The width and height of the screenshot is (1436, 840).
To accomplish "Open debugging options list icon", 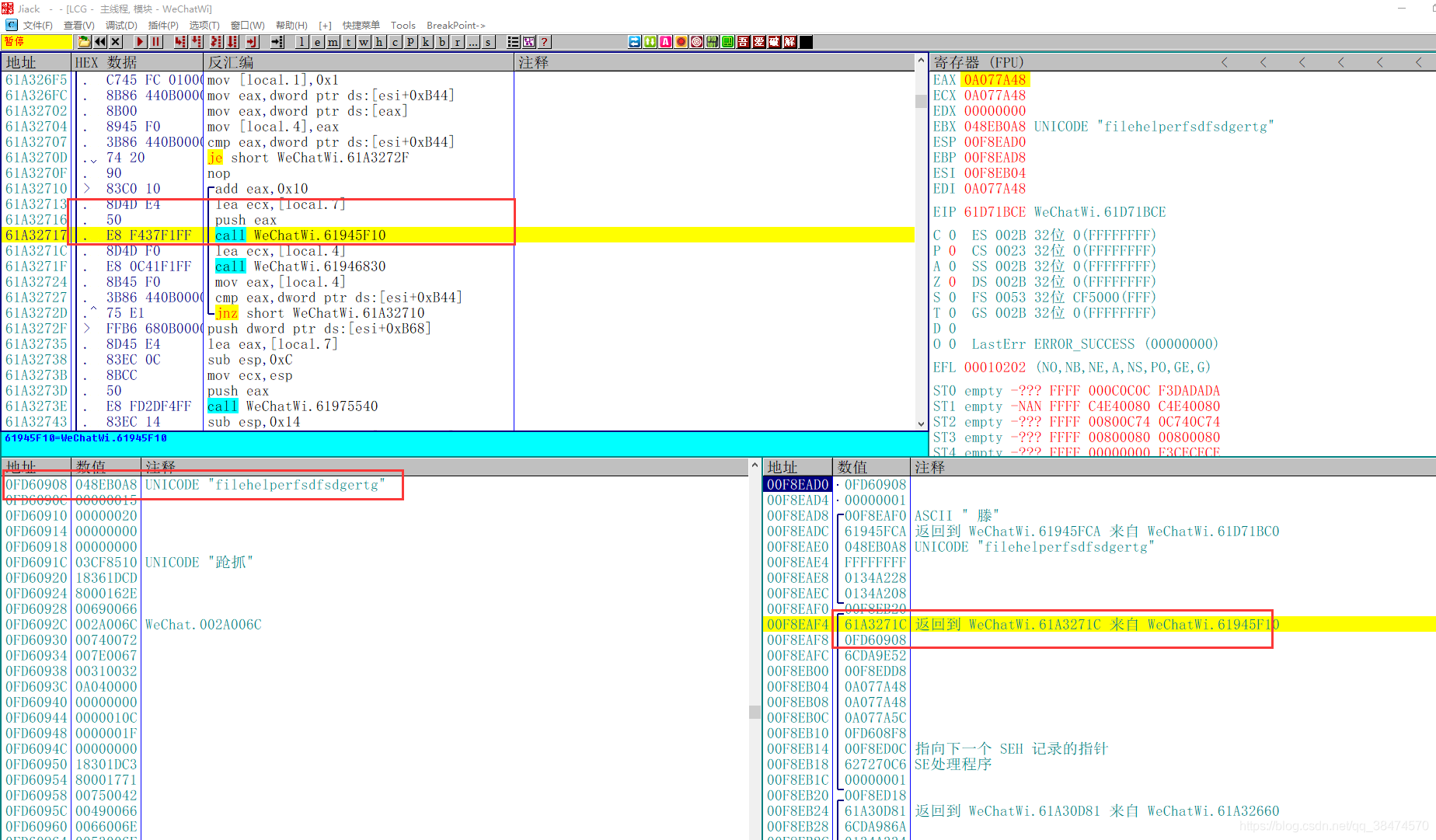I will [513, 42].
